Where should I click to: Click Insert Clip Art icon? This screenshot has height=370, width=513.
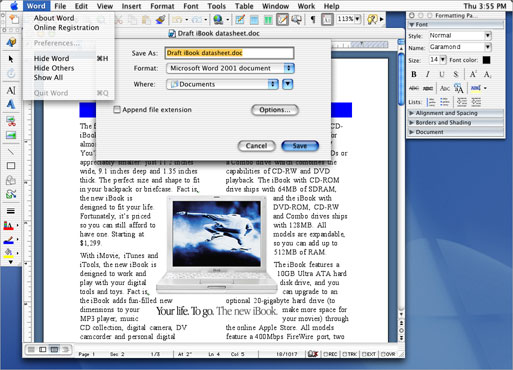click(11, 121)
